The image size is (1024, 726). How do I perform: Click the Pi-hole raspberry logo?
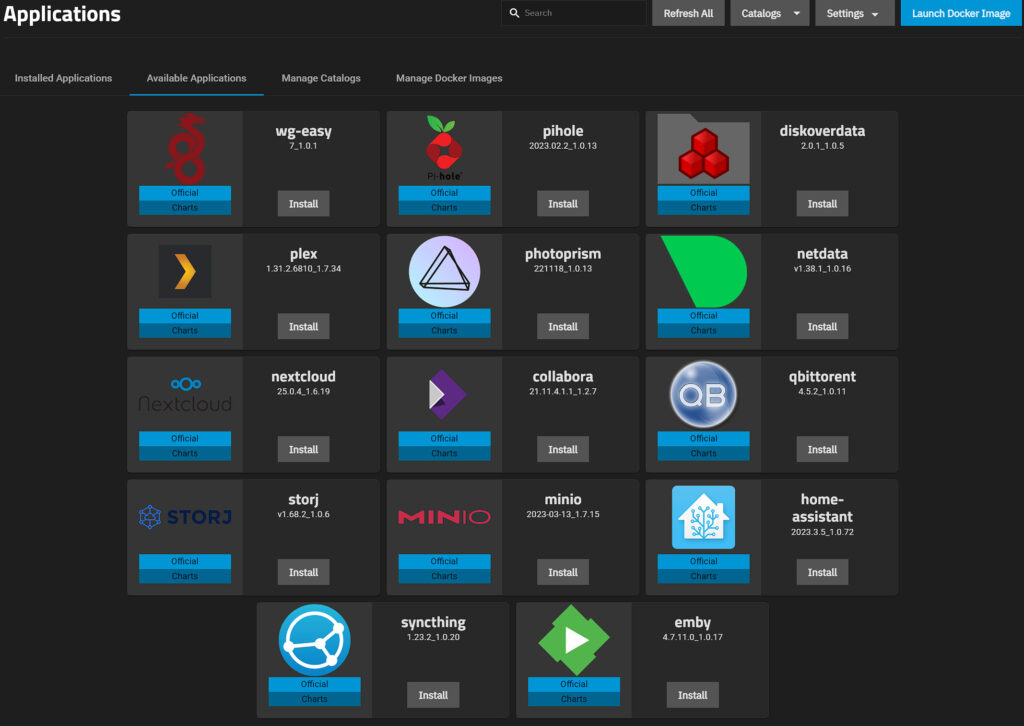(444, 149)
